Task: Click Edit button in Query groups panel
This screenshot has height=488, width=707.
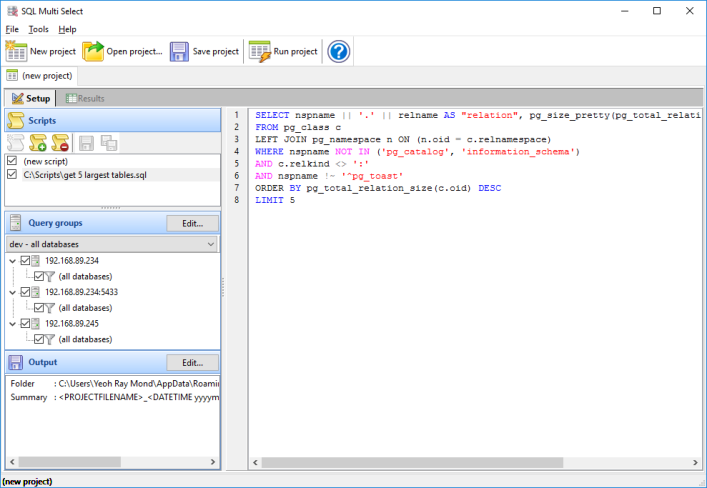Action: pos(192,224)
